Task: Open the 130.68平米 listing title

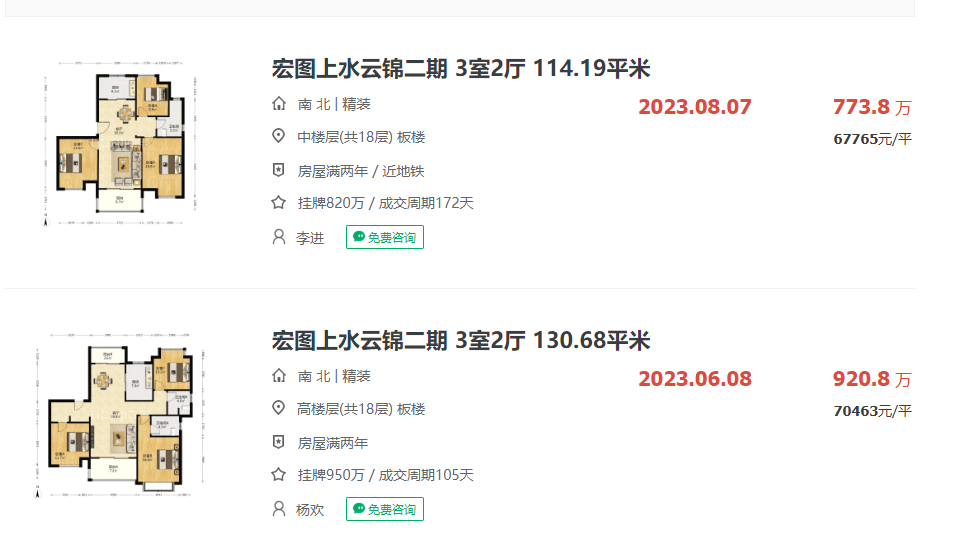Action: point(461,341)
